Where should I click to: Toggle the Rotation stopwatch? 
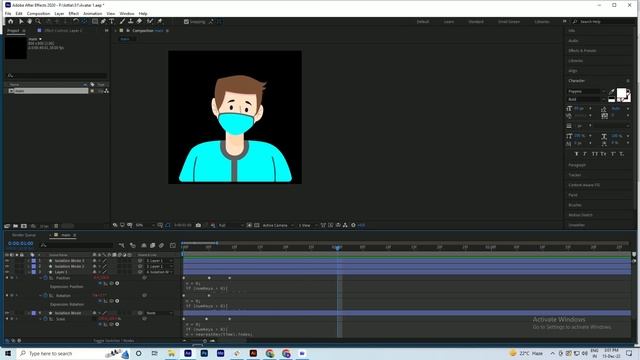[x=46, y=296]
